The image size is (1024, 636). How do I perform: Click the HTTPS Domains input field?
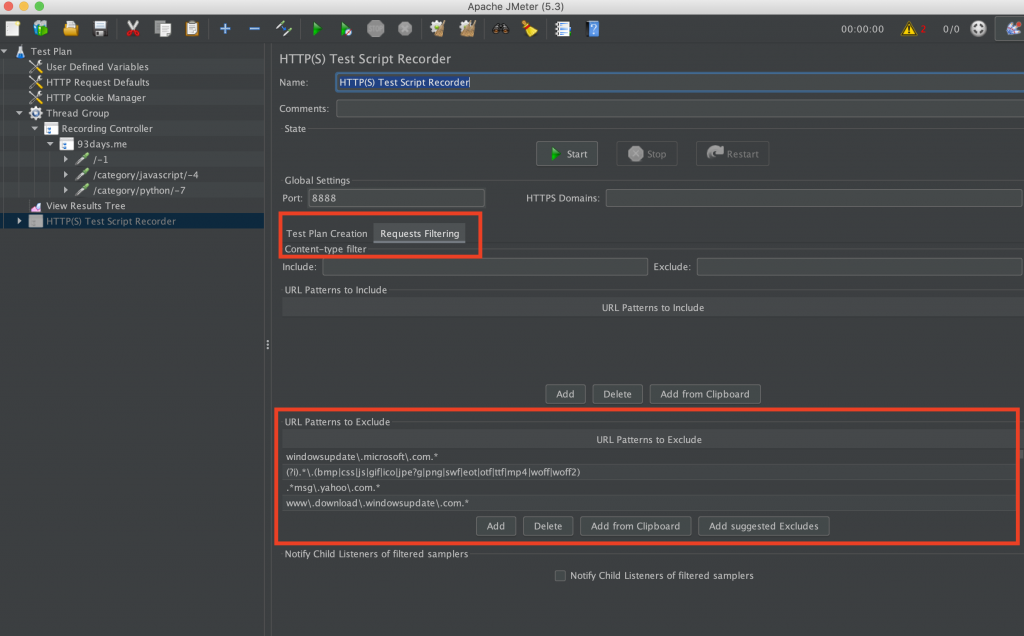pyautogui.click(x=814, y=198)
